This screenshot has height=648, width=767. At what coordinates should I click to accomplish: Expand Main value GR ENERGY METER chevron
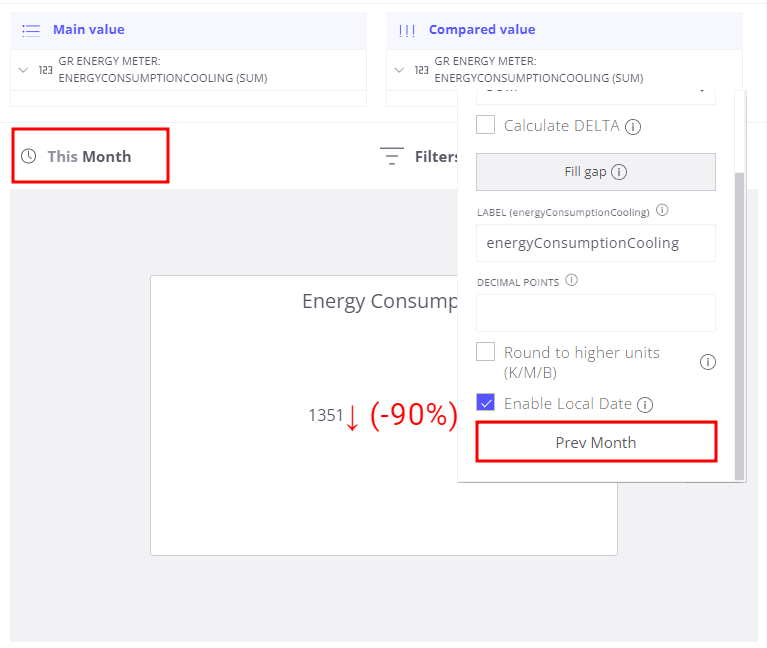click(x=23, y=70)
